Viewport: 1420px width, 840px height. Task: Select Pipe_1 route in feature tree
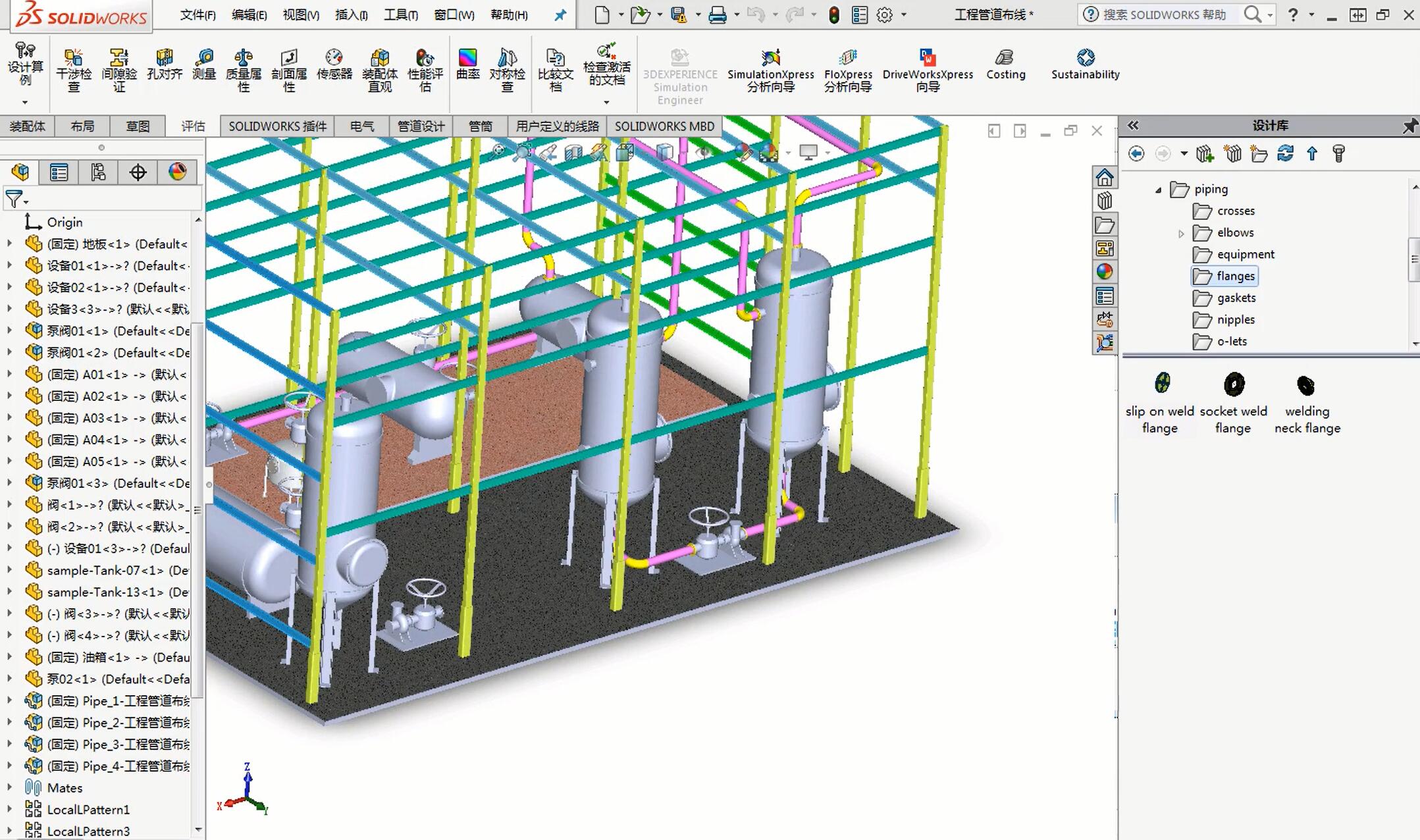point(107,700)
